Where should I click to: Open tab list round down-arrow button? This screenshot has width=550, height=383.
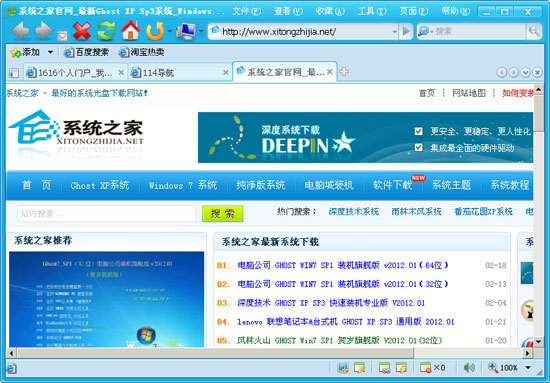click(525, 72)
